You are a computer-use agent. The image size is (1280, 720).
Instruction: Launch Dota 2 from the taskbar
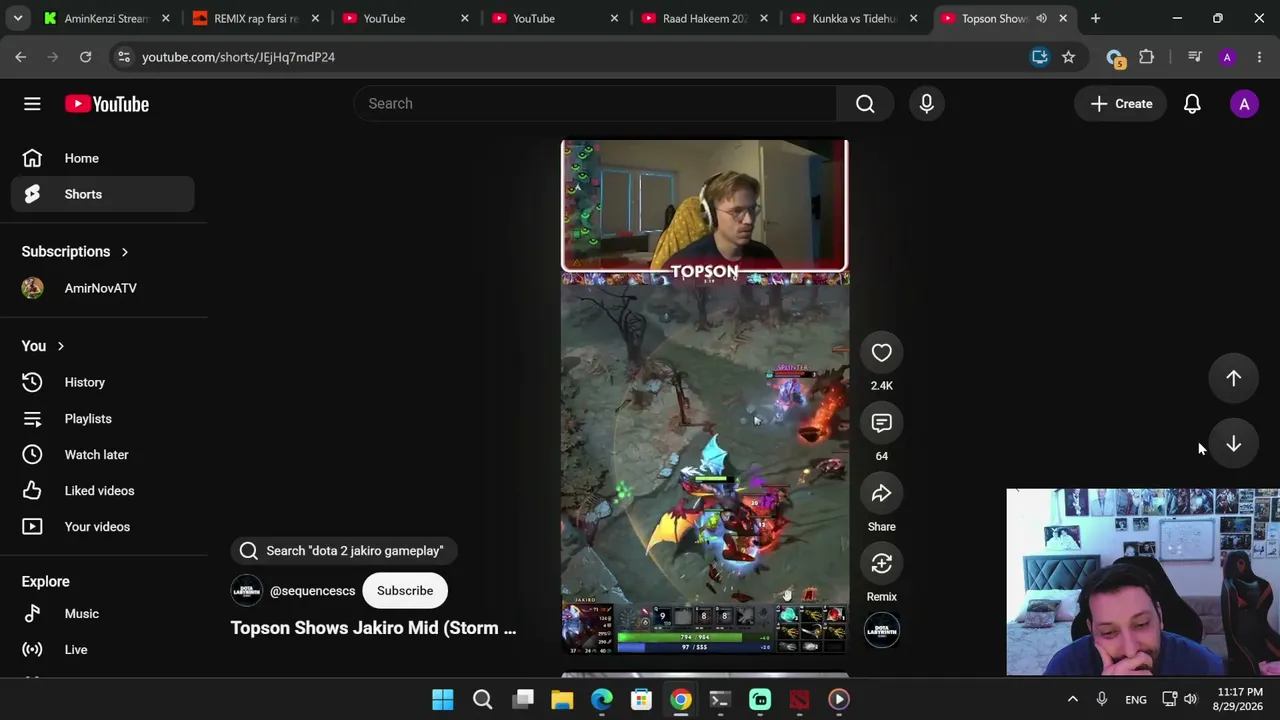click(x=799, y=699)
